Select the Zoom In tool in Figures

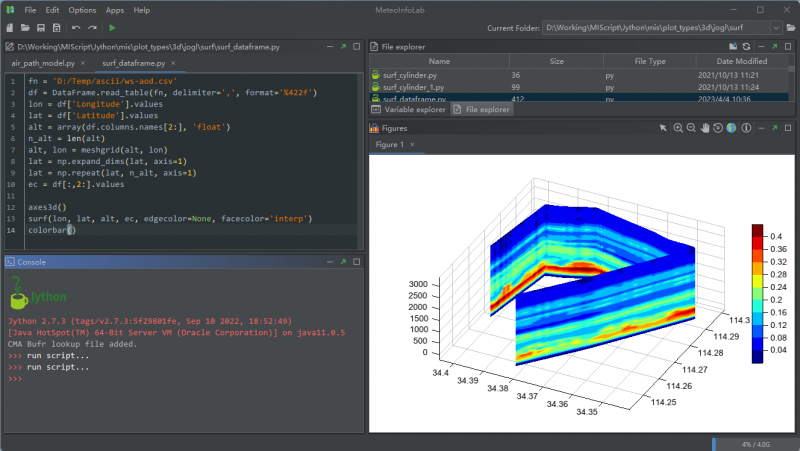677,128
